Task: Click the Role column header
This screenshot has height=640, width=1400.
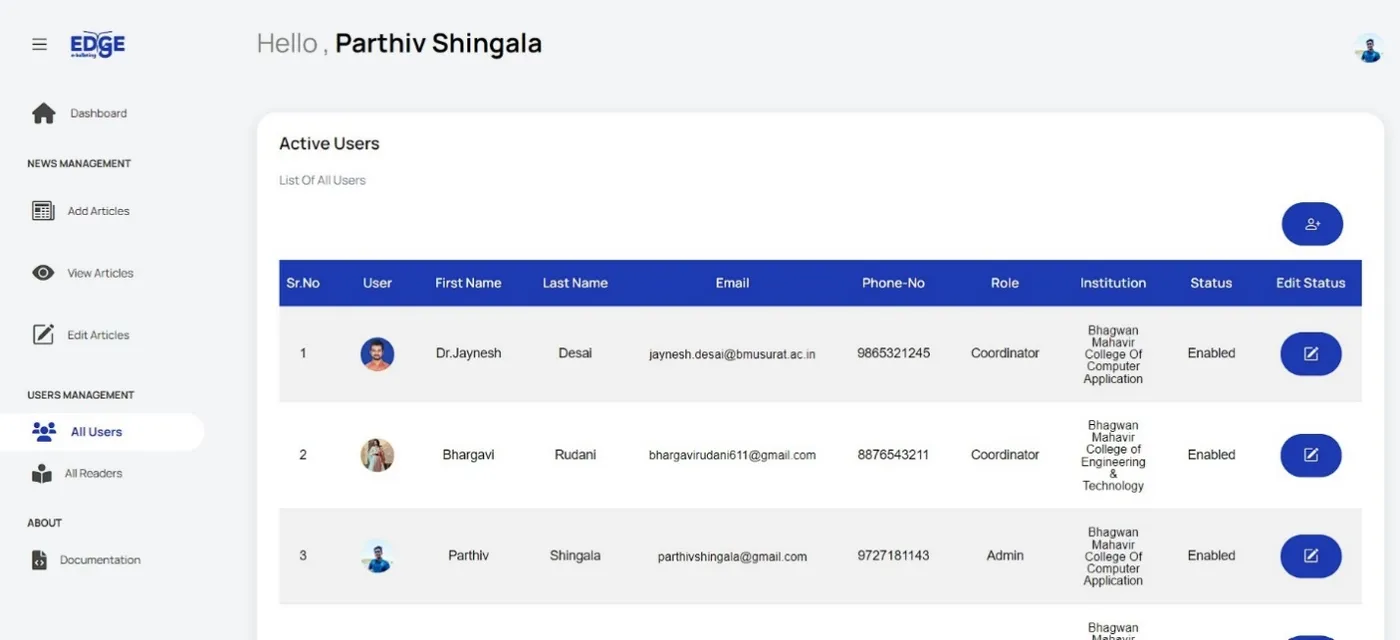Action: 1005,283
